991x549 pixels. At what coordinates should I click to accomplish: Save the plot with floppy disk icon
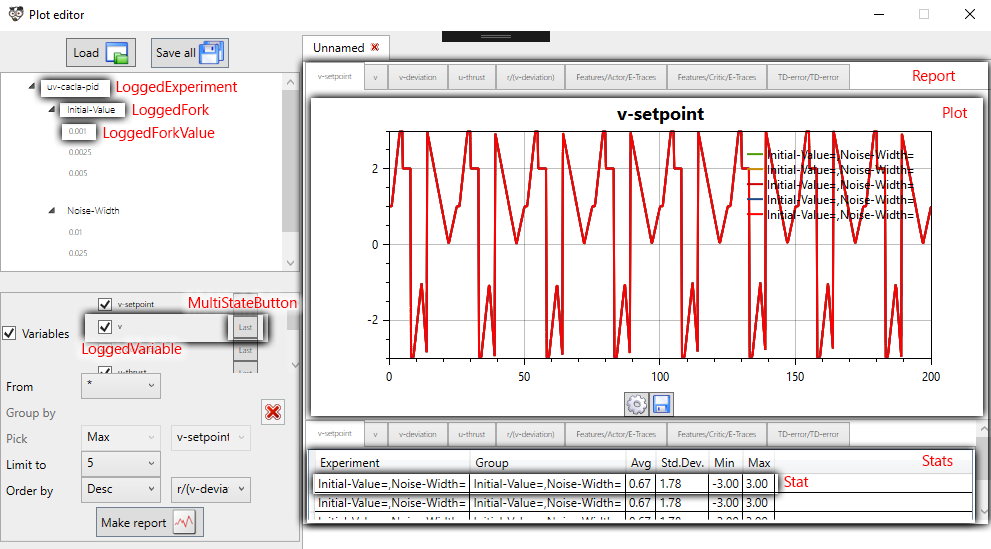[x=661, y=404]
